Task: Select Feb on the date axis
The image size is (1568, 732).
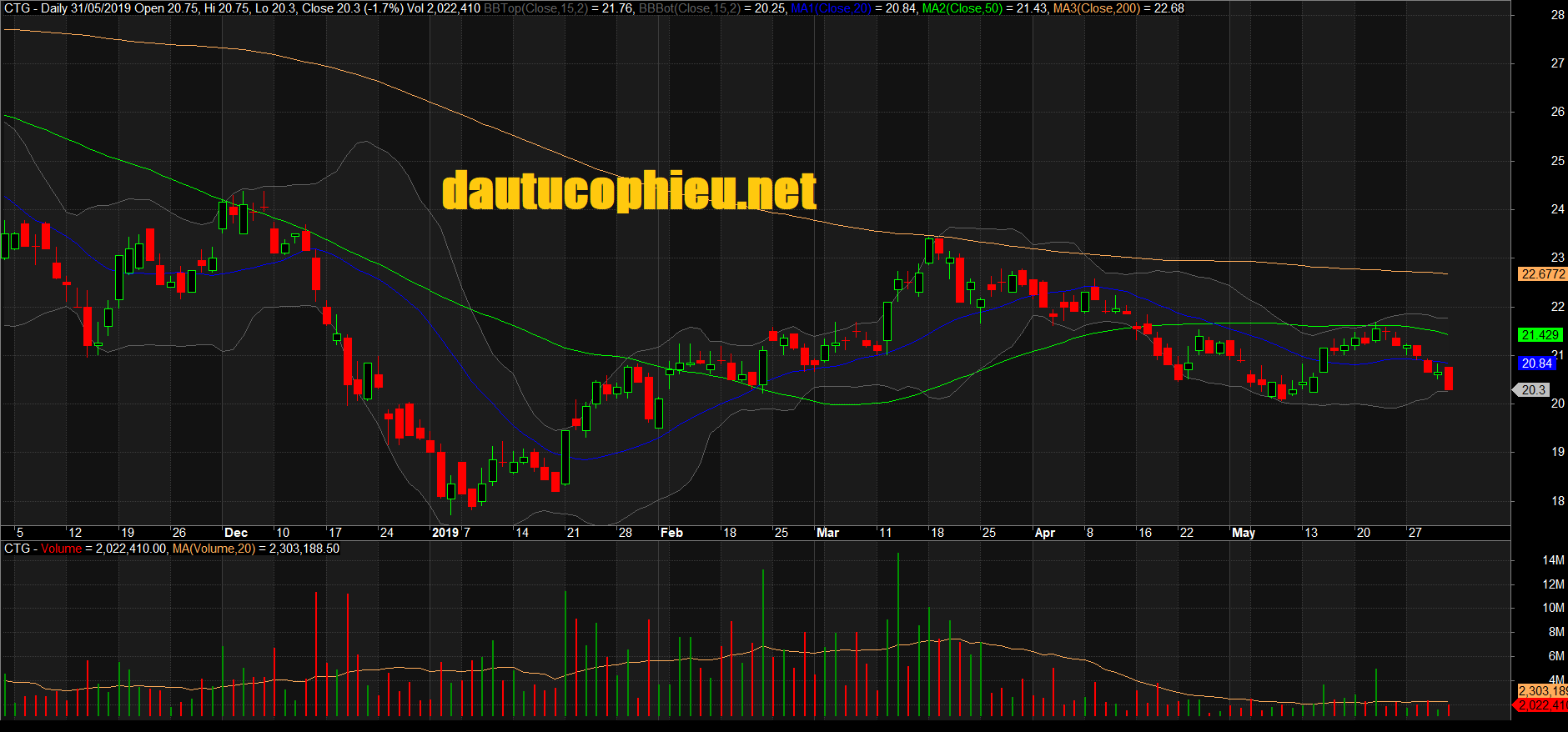Action: click(x=671, y=533)
